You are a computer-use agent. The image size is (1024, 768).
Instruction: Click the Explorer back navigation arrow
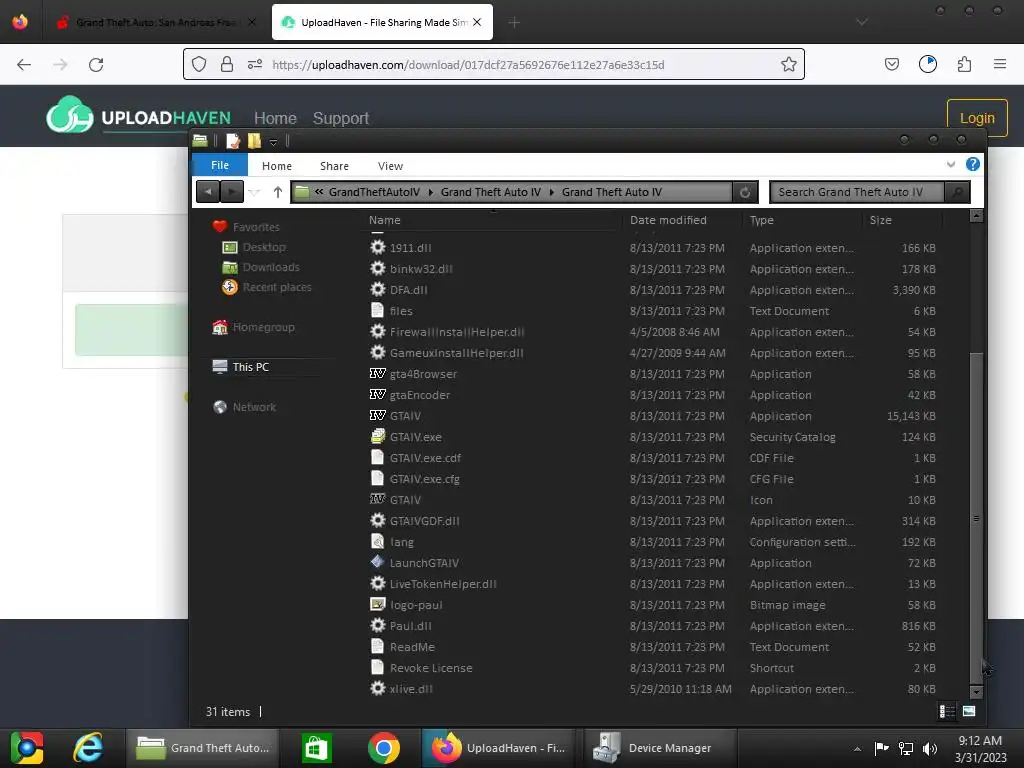208,192
